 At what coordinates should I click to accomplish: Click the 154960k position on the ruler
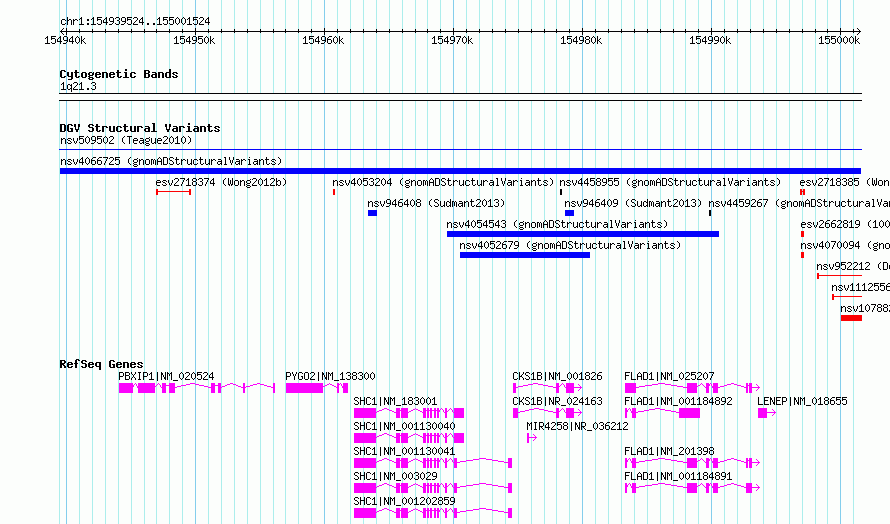[323, 40]
